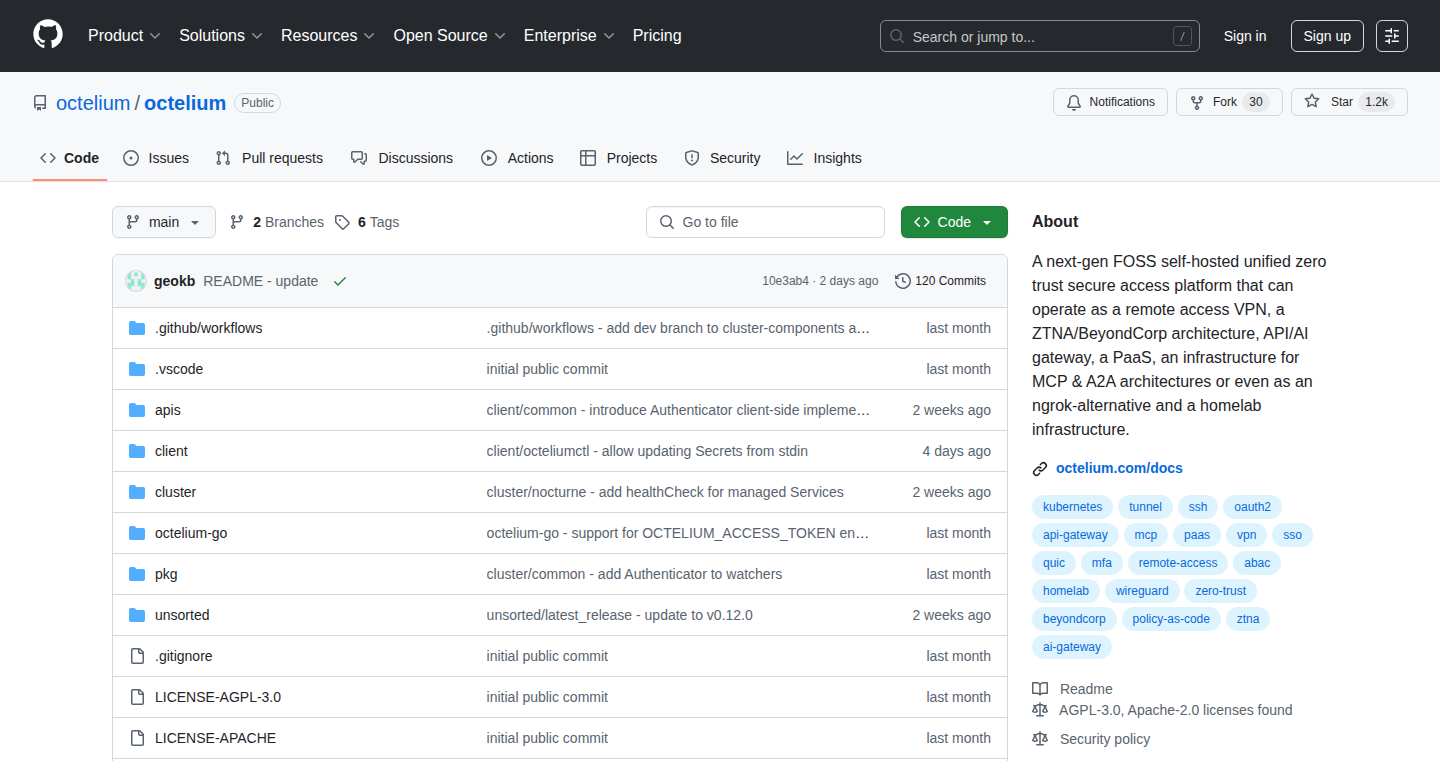Open the update to v0.12.0 commit message
The width and height of the screenshot is (1440, 761).
tap(619, 615)
